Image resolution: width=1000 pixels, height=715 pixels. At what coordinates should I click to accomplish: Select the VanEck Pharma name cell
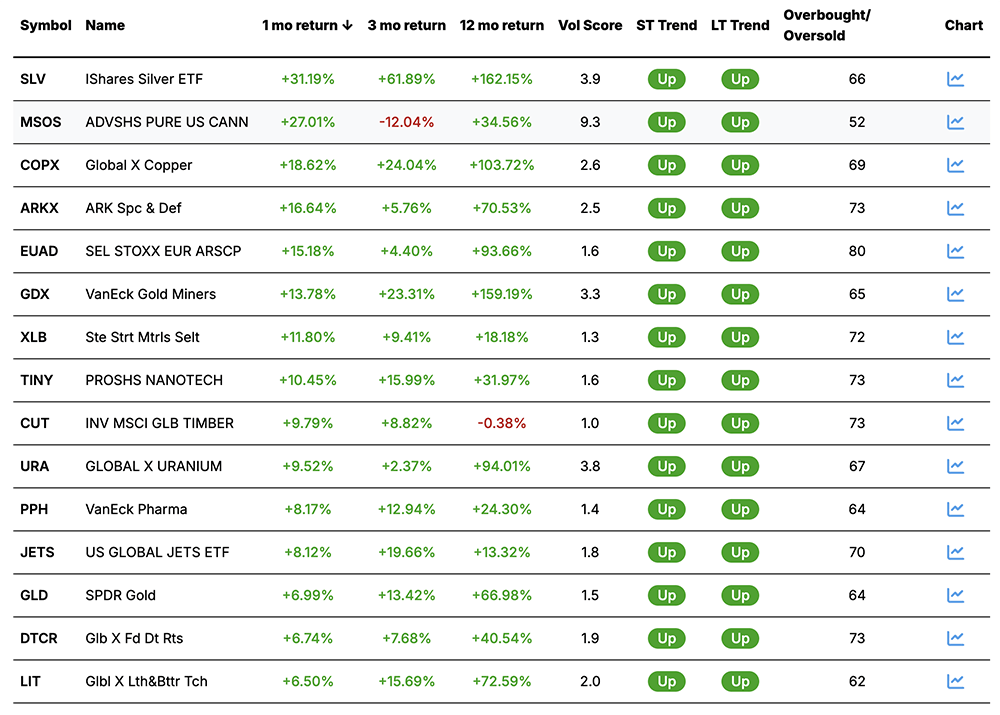tap(136, 509)
